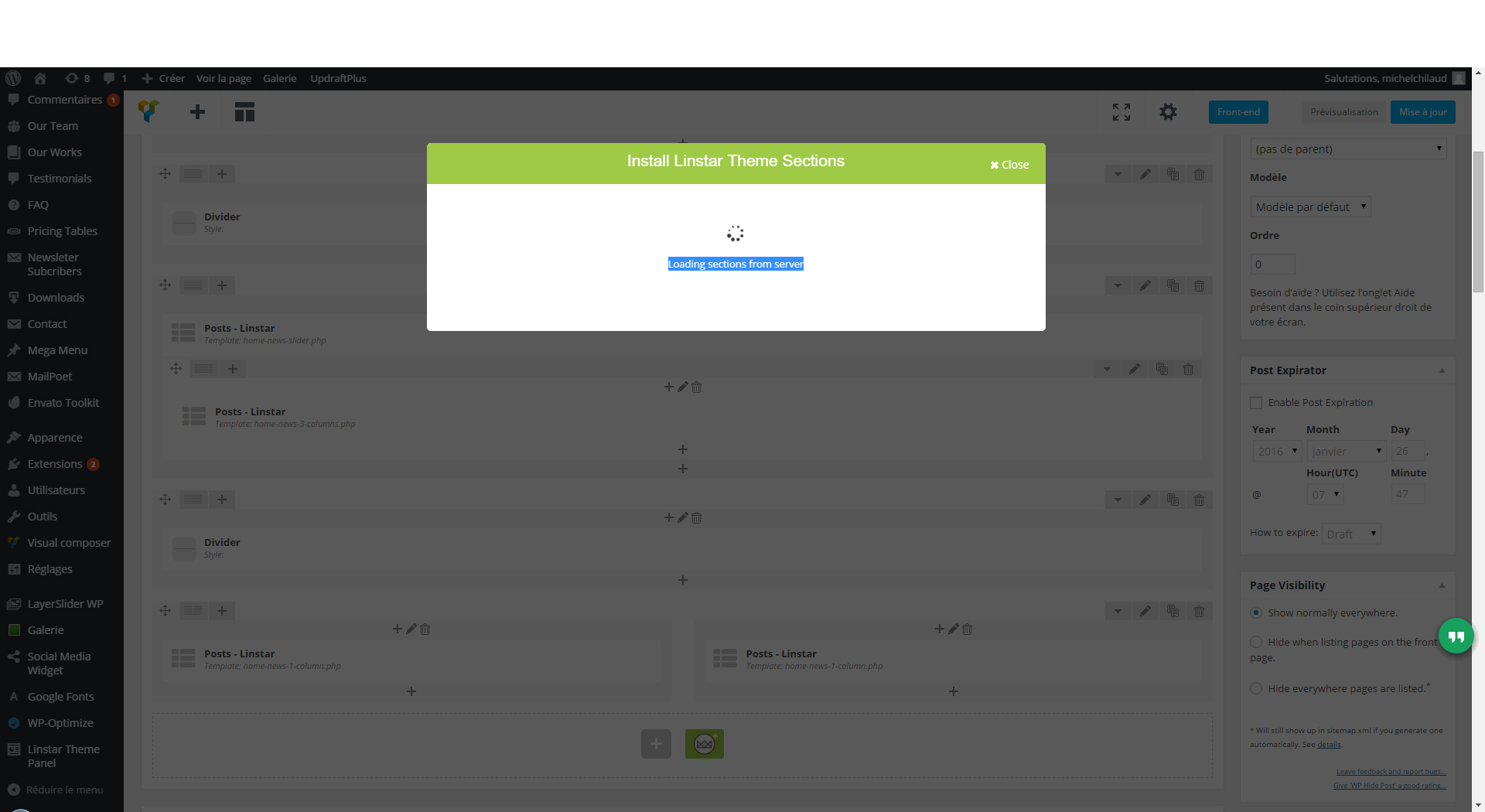Toggle collapse arrow of second Divider row
Image resolution: width=1485 pixels, height=812 pixels.
pos(1118,500)
